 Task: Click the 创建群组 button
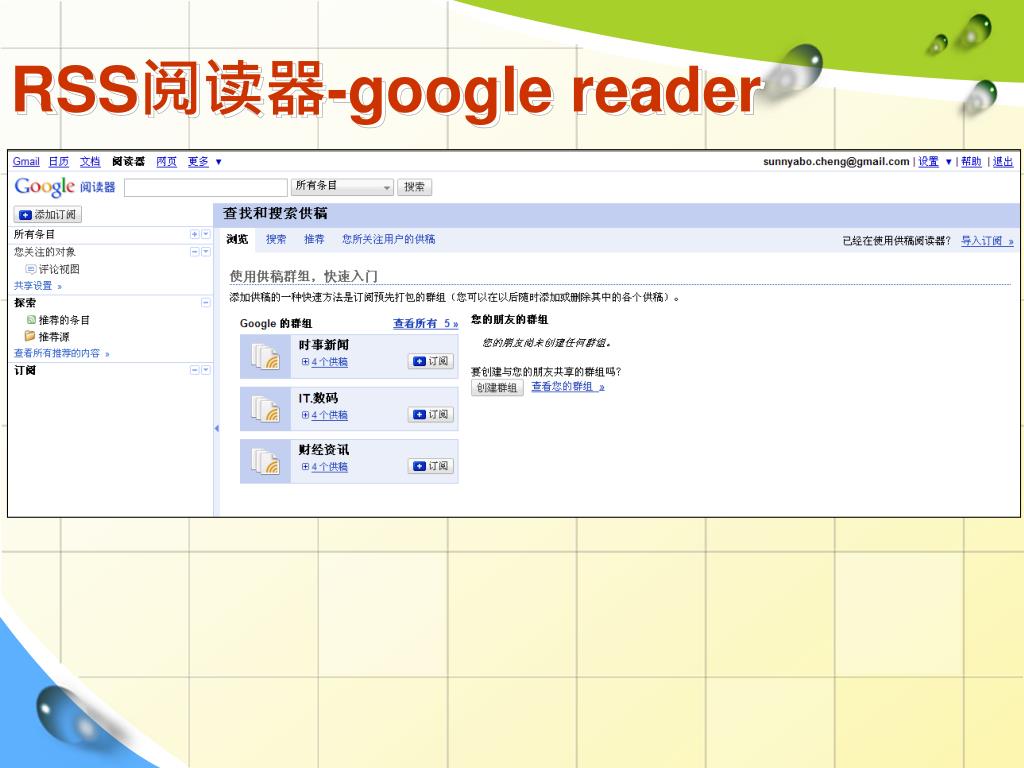(497, 388)
